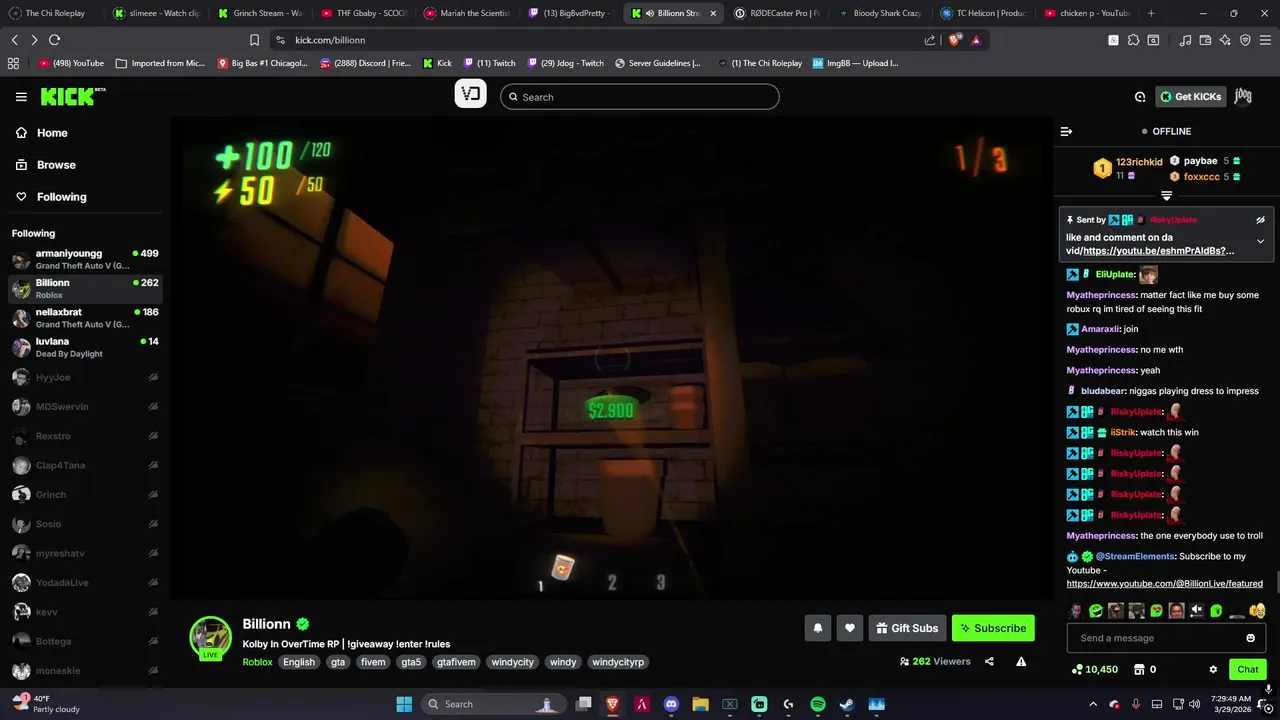Open Billionn's channel avatar
Viewport: 1280px width, 720px height.
pyautogui.click(x=211, y=637)
